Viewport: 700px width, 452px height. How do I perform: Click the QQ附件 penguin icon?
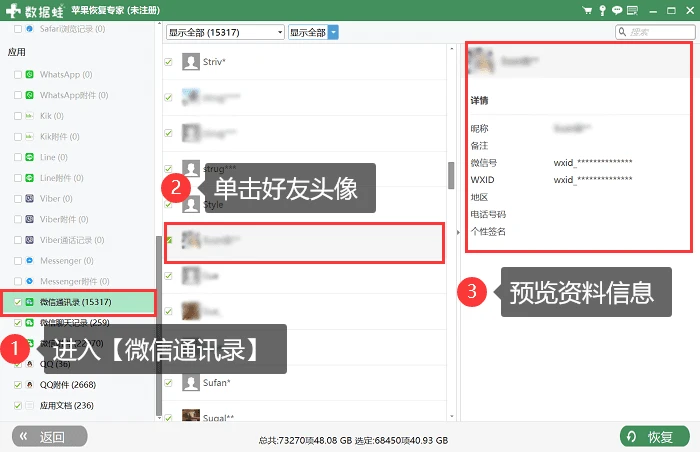coord(29,385)
